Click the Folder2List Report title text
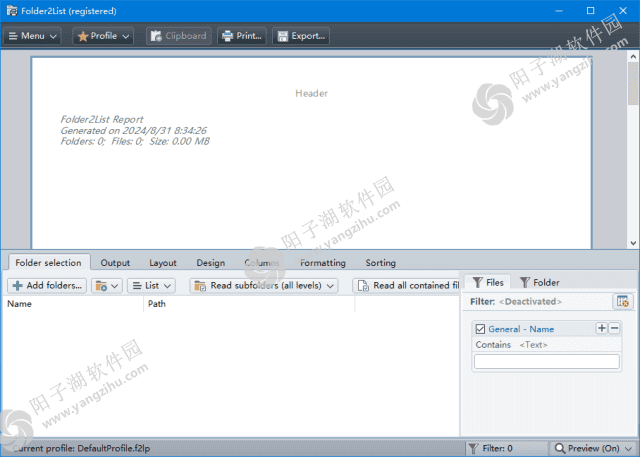640x457 pixels. (x=102, y=120)
